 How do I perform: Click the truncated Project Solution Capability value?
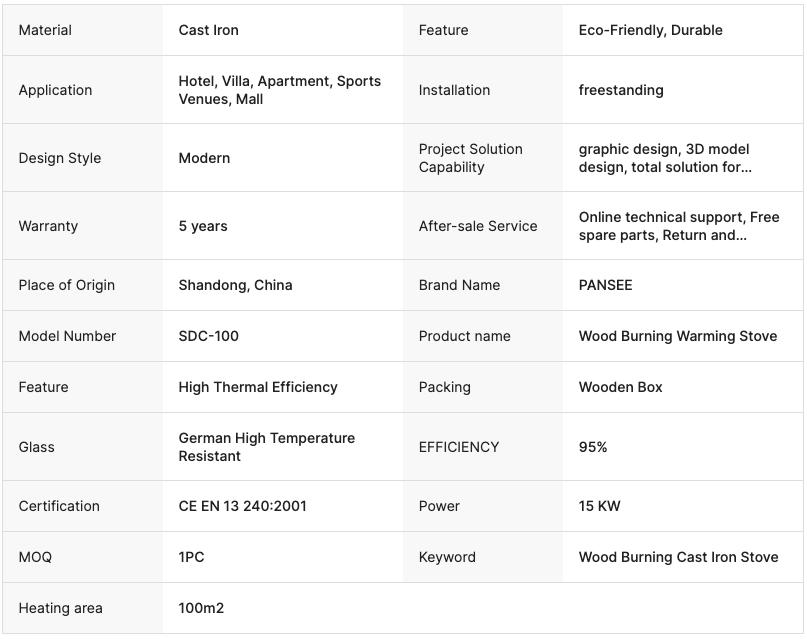[664, 158]
